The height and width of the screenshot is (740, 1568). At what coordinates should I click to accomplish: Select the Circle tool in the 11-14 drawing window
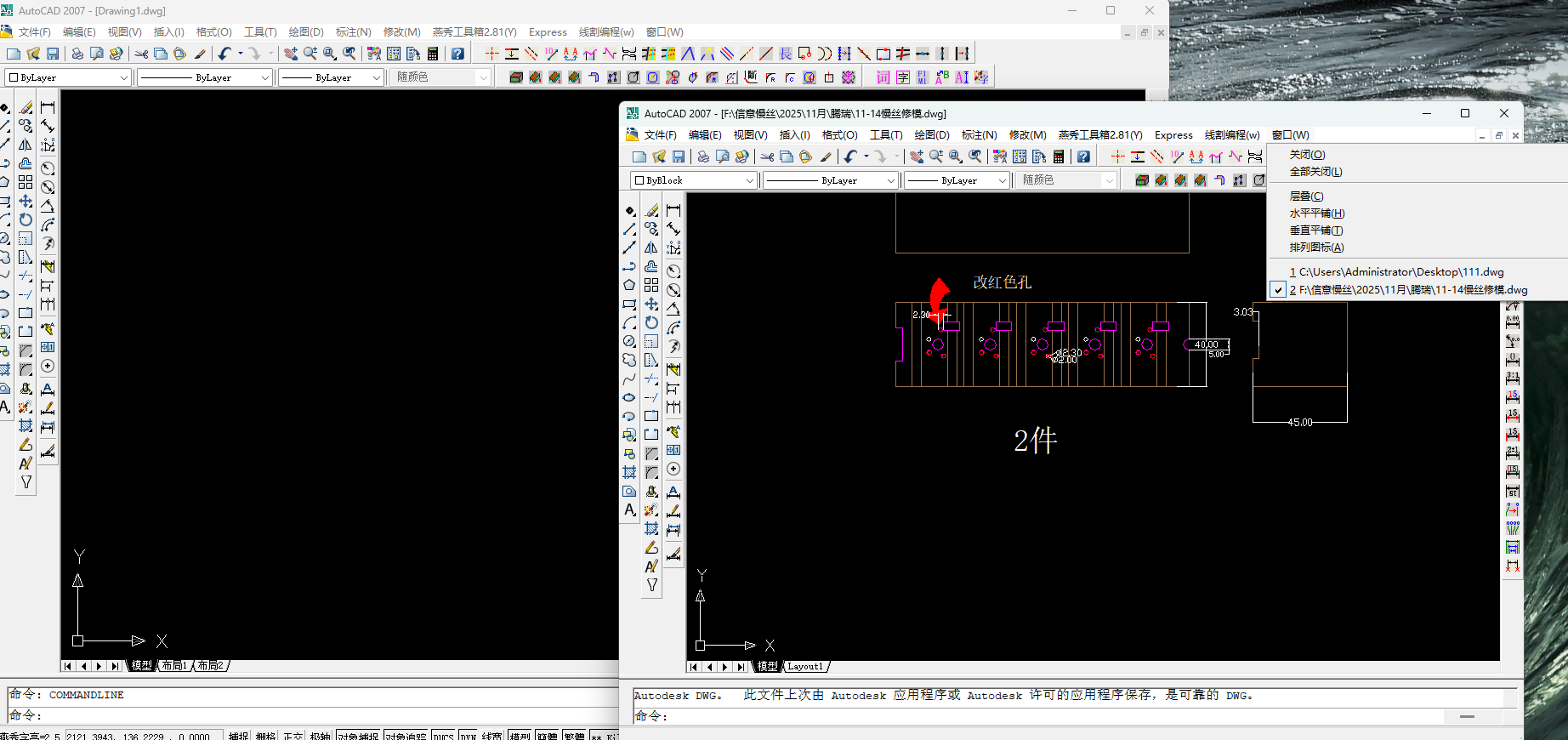pos(629,341)
